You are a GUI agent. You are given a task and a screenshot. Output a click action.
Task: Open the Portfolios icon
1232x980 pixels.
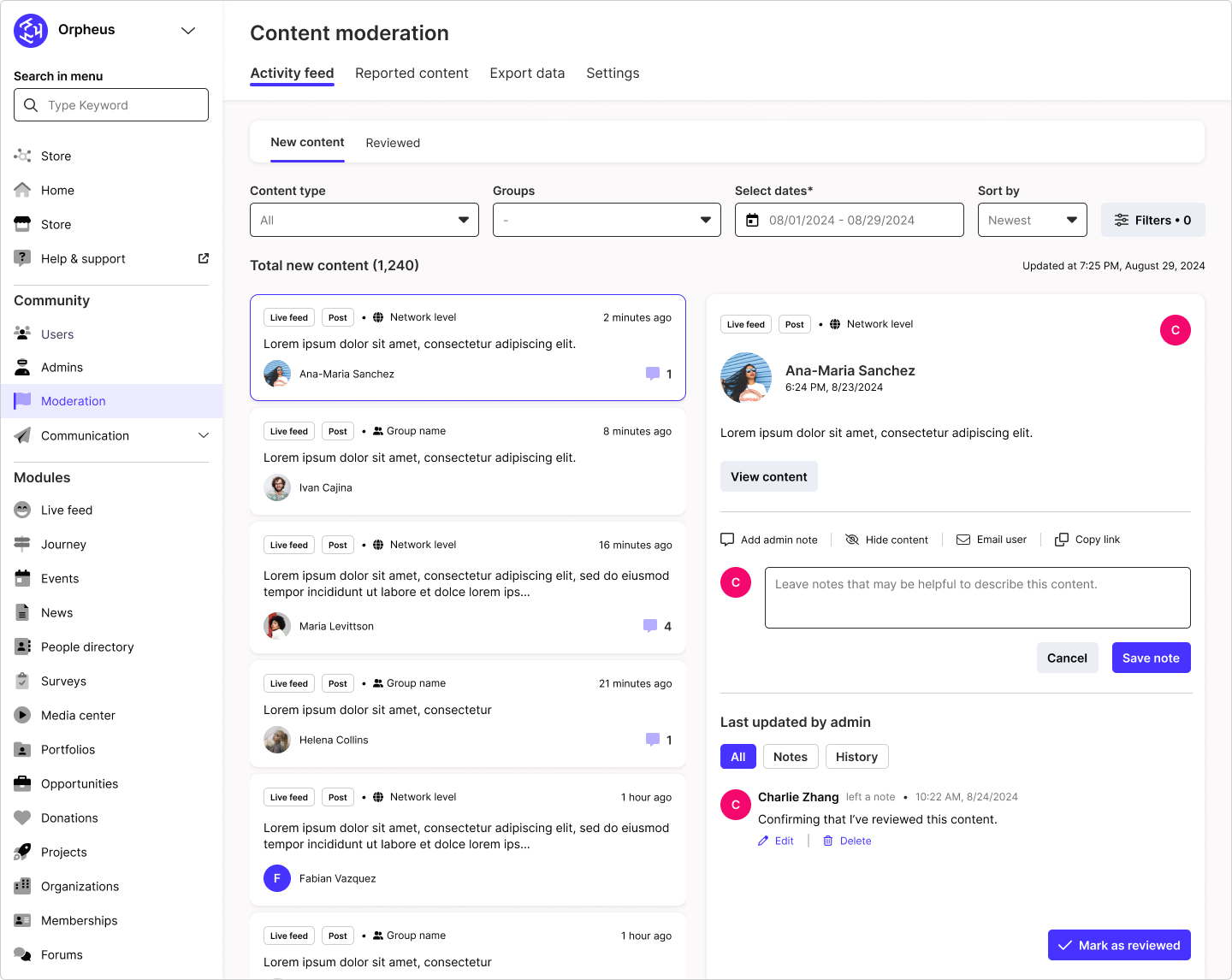point(22,749)
